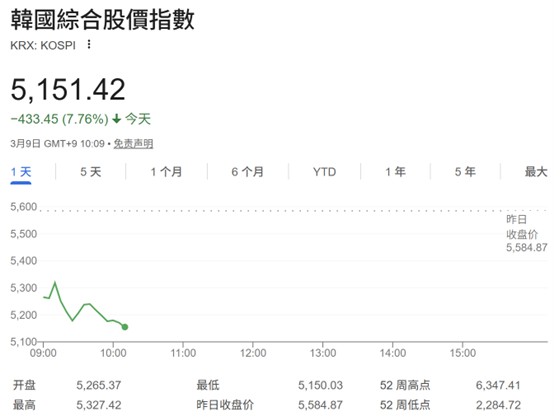The width and height of the screenshot is (554, 416).
Task: Switch to the 5 天 tab
Action: point(90,172)
